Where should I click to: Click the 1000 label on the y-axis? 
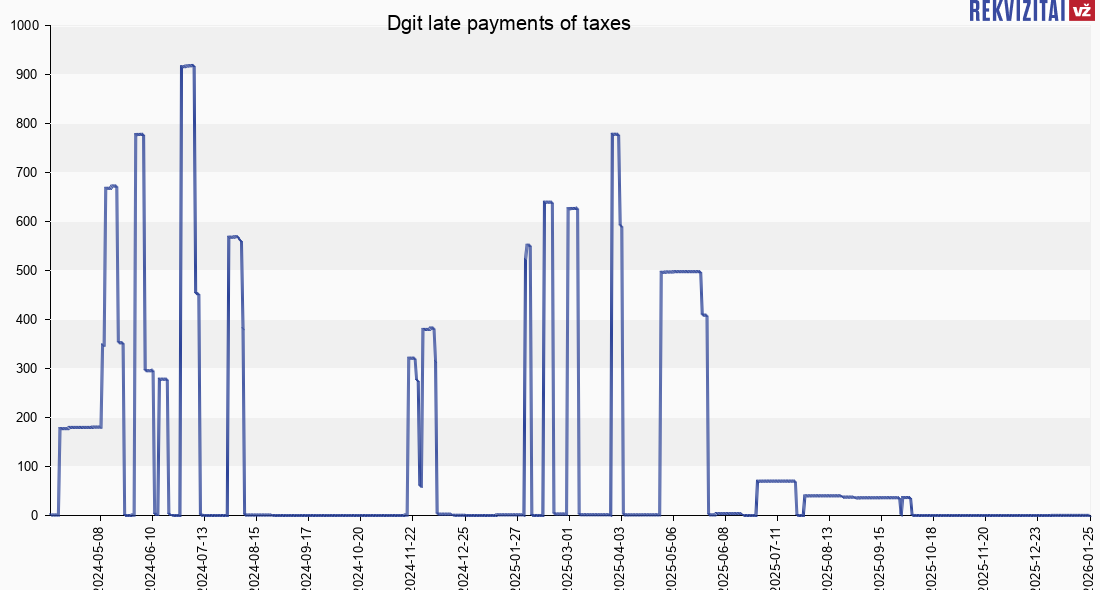click(23, 26)
